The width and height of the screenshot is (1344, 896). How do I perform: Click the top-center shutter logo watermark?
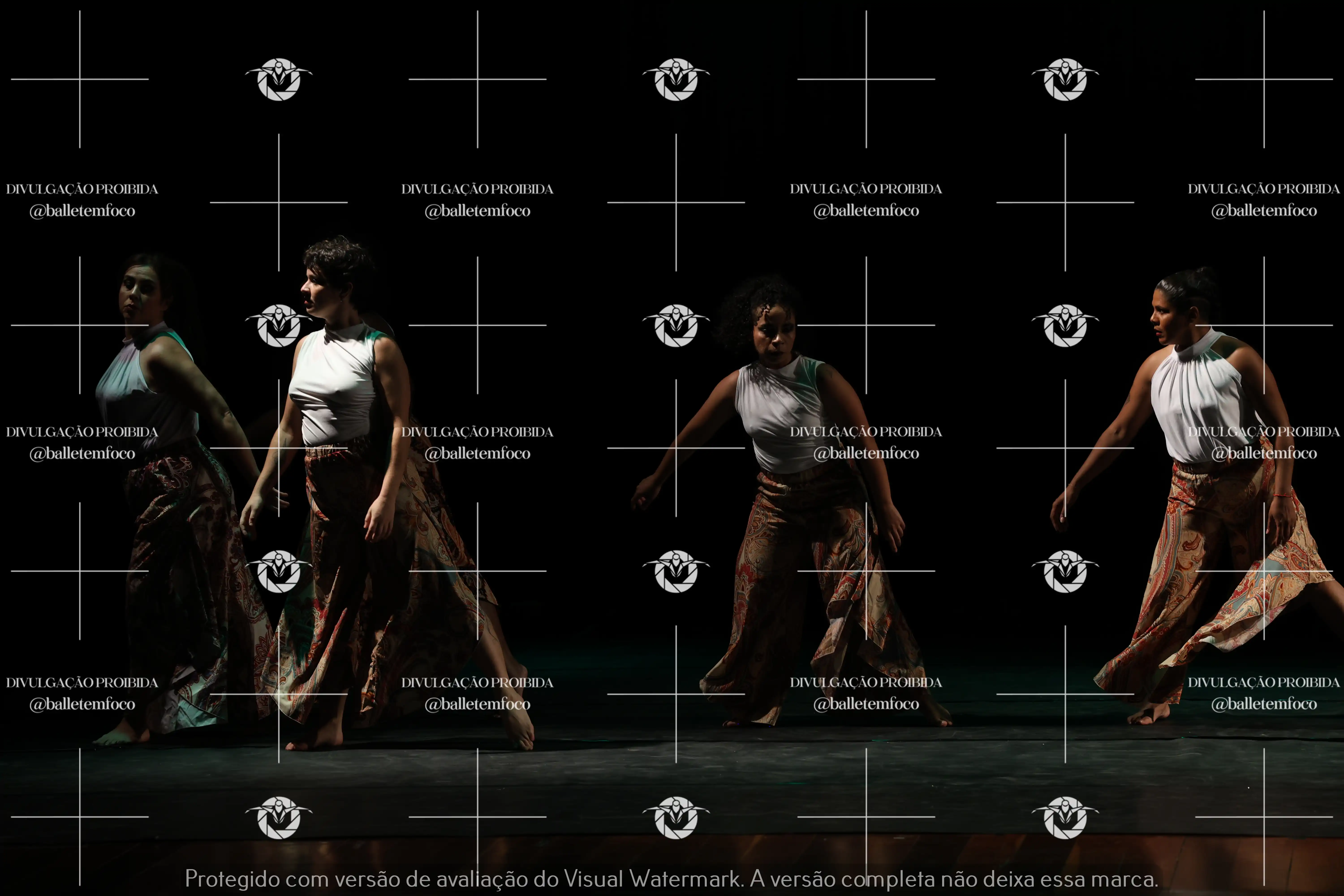[x=676, y=80]
